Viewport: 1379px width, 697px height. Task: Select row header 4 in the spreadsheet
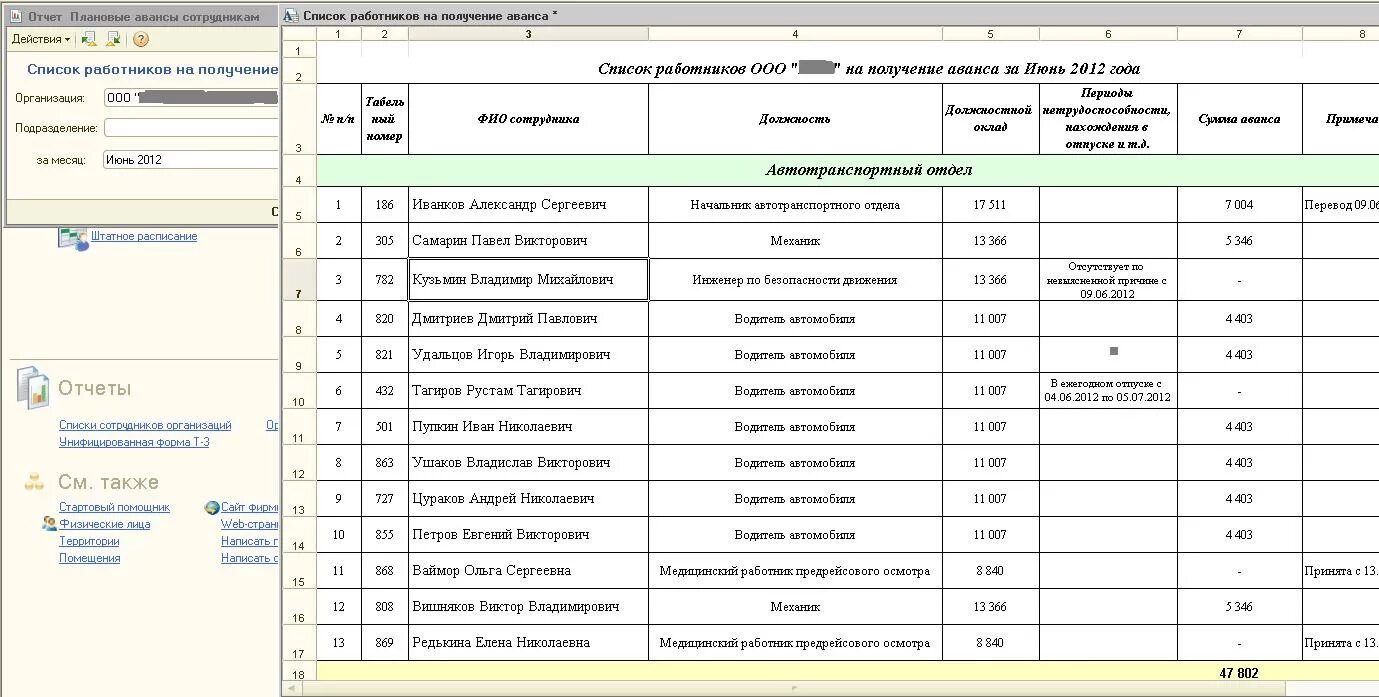click(299, 170)
